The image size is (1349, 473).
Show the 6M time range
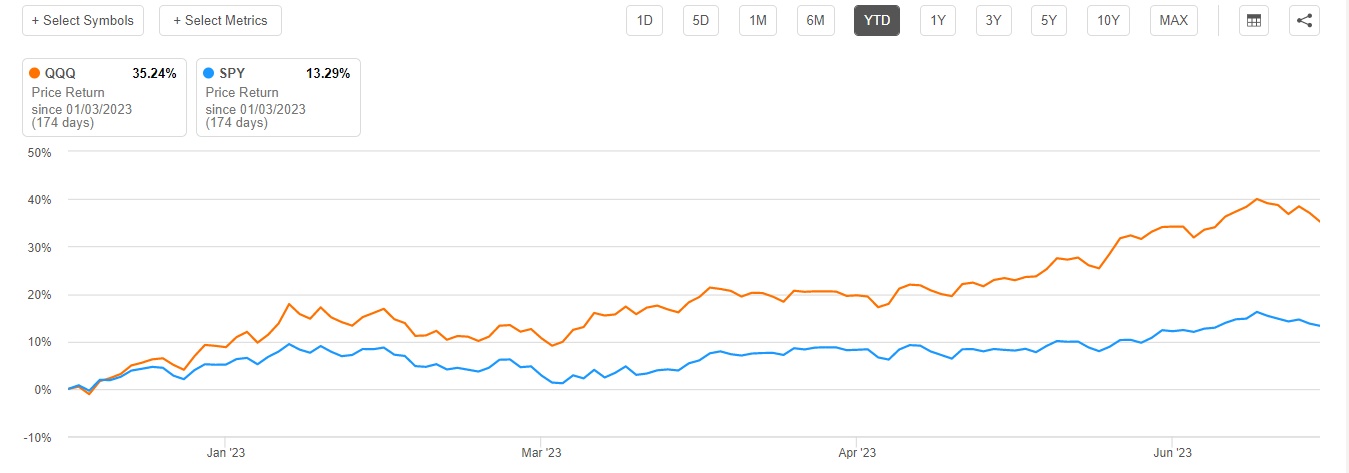point(816,20)
